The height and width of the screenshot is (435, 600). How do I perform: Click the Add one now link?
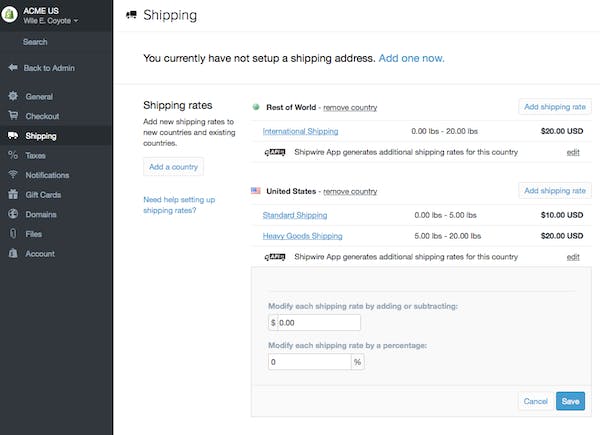411,58
